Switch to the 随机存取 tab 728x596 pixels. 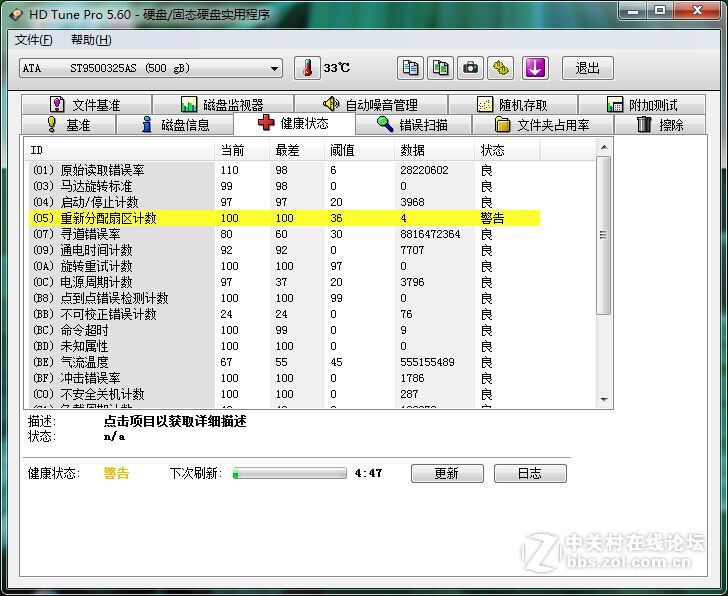pyautogui.click(x=513, y=104)
